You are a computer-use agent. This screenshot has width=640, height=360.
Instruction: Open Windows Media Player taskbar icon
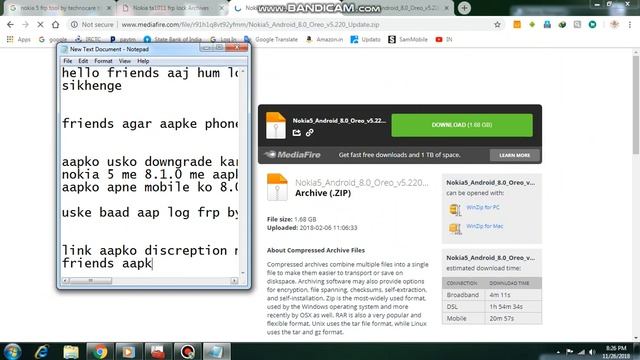(129, 351)
